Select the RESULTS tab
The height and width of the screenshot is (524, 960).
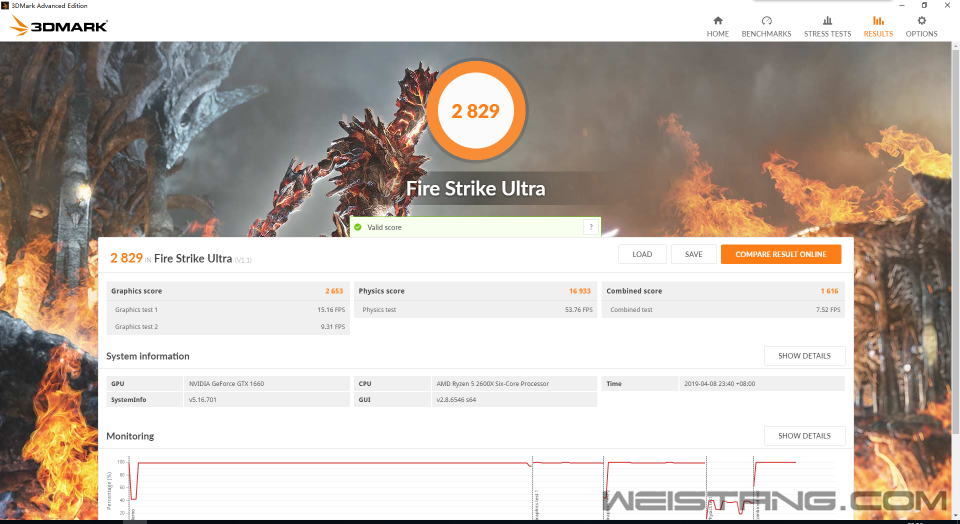878,27
